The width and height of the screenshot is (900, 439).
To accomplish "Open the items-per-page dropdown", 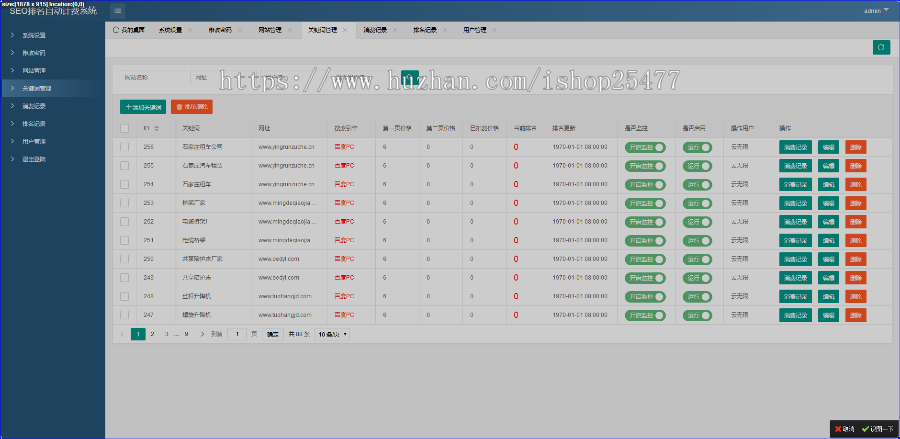I will pos(333,333).
